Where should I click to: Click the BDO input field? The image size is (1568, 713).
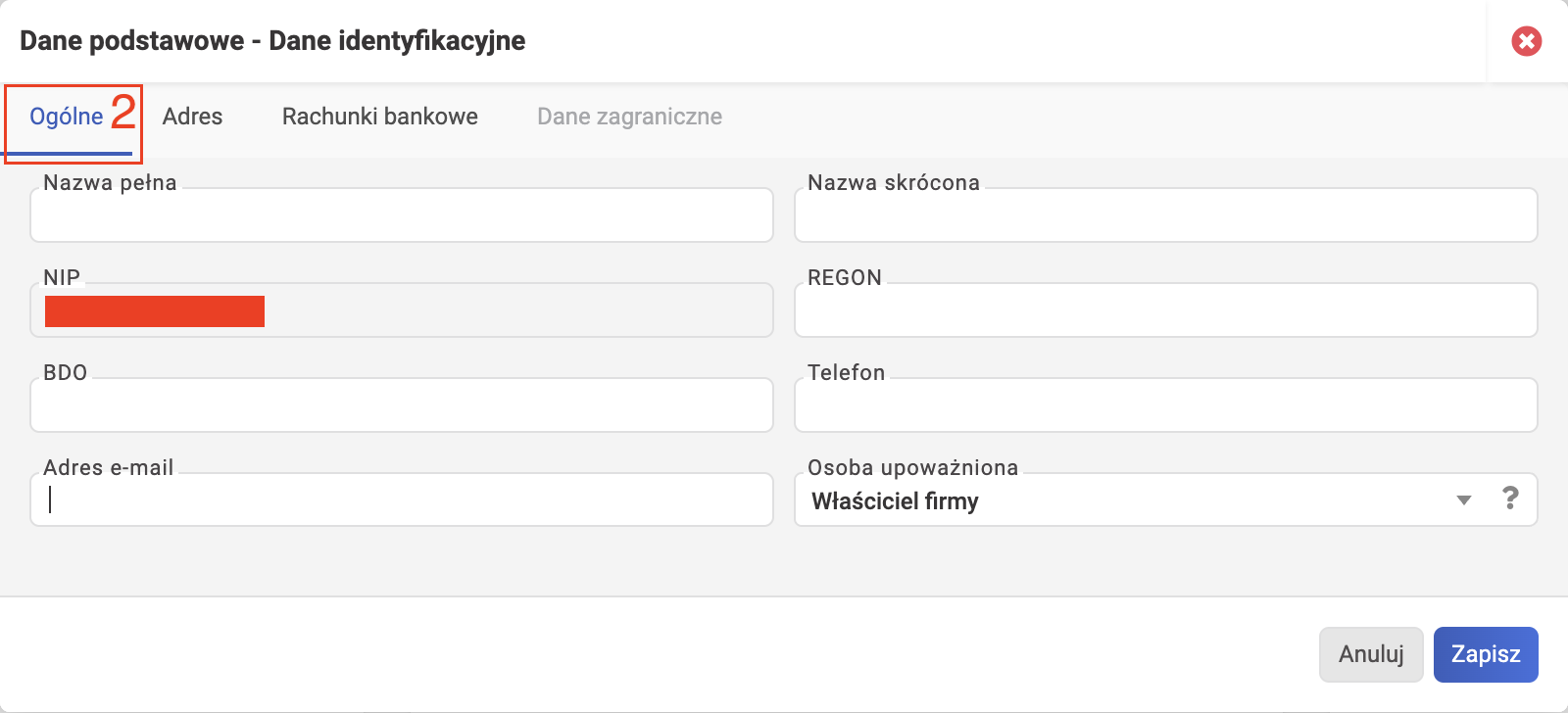[x=402, y=405]
